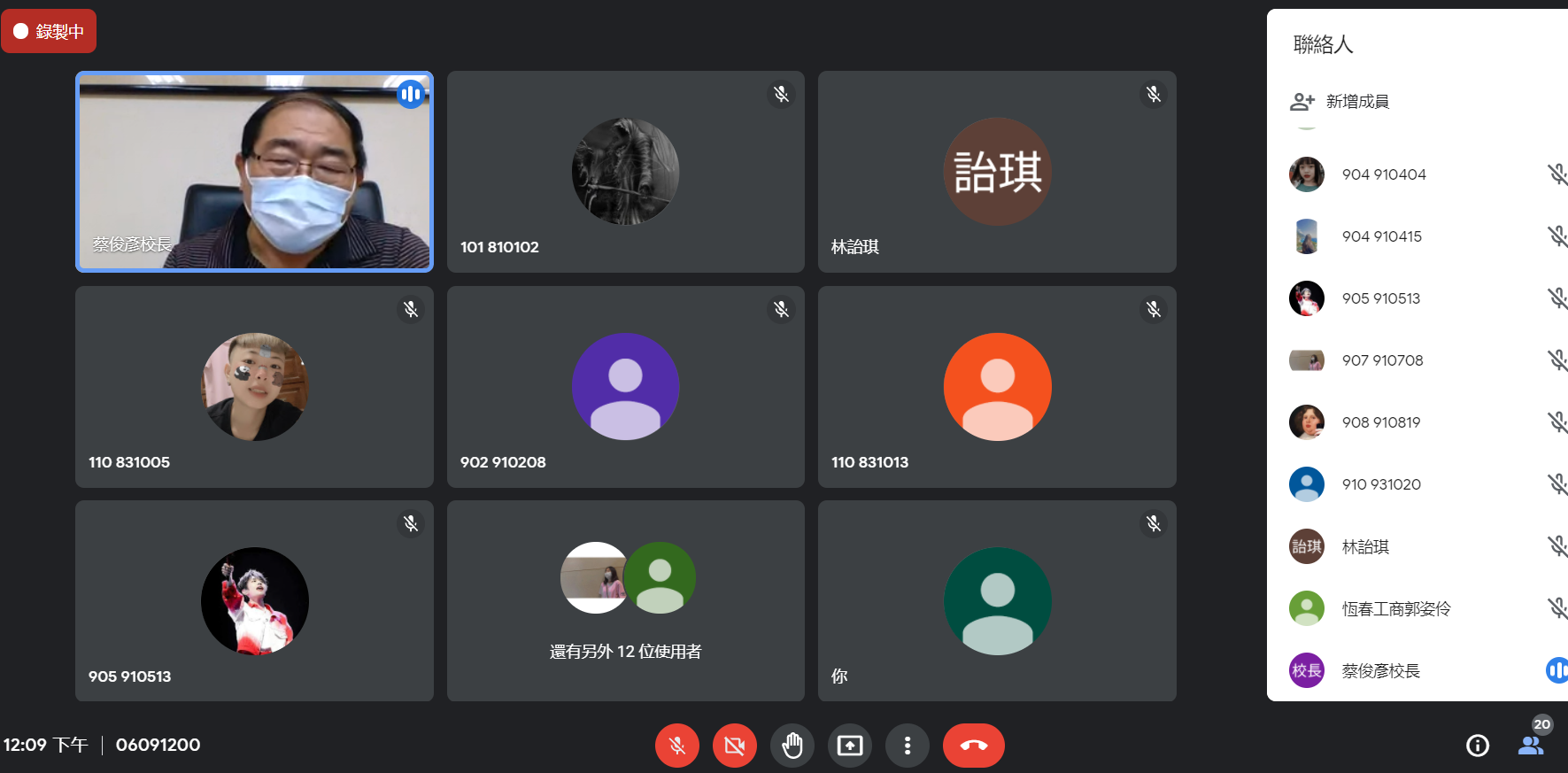
Task: Click the muted mic icon for 910 931020
Action: tap(1557, 484)
